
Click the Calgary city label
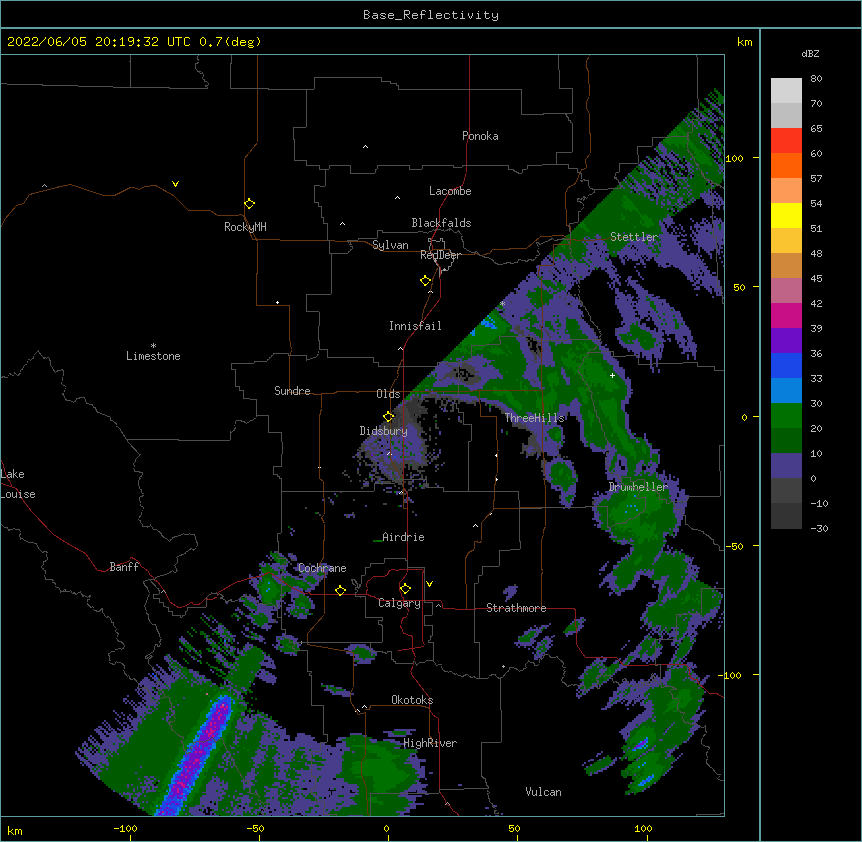(399, 603)
